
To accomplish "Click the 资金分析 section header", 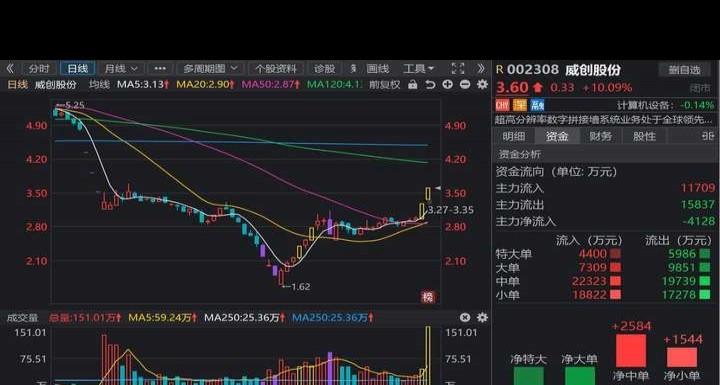I will pos(520,154).
